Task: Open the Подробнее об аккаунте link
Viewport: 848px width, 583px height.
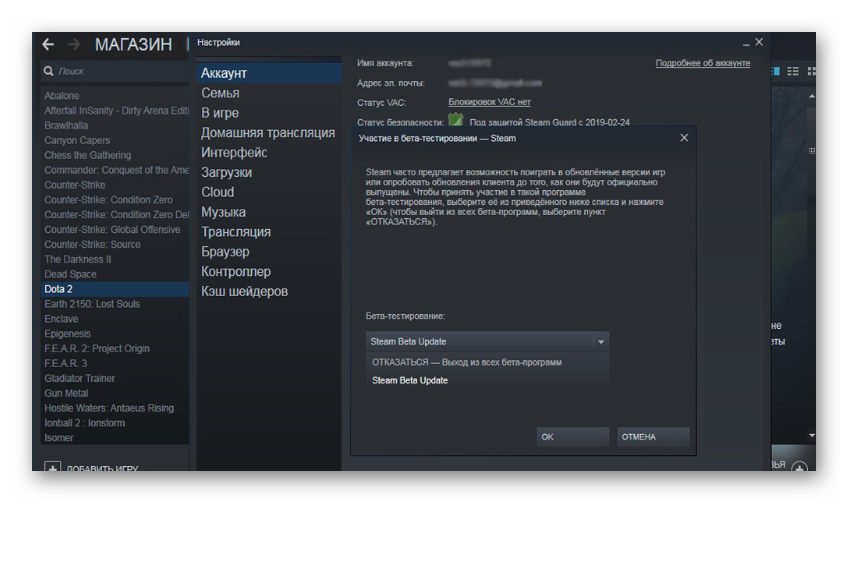Action: (702, 63)
